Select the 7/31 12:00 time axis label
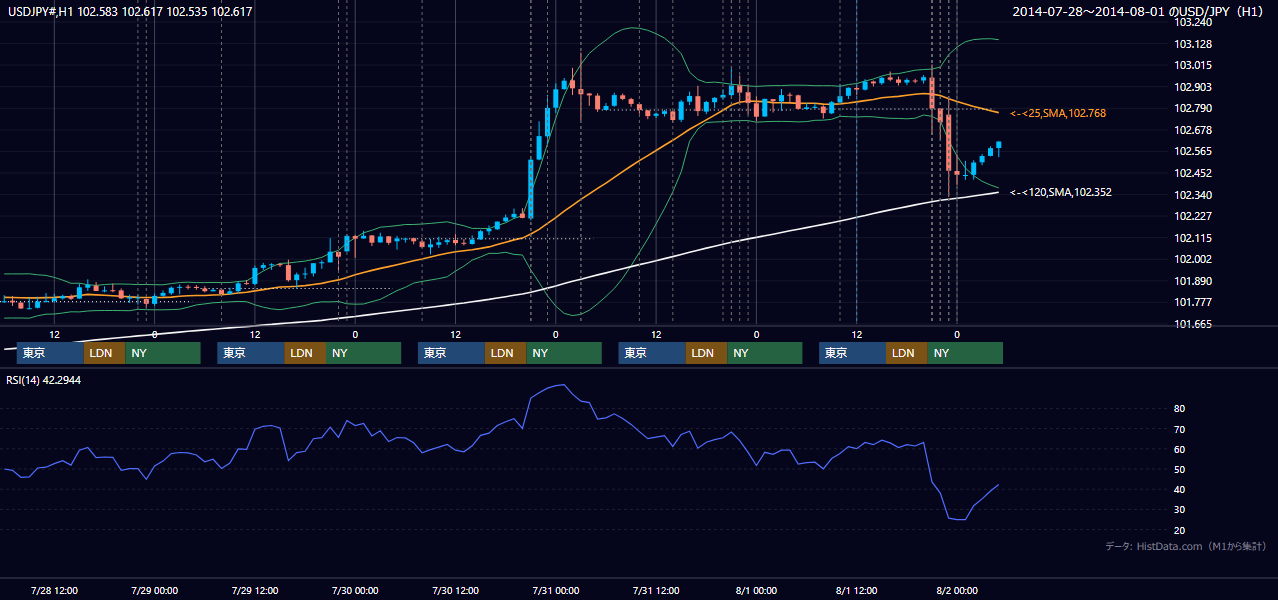The width and height of the screenshot is (1278, 600). click(656, 590)
